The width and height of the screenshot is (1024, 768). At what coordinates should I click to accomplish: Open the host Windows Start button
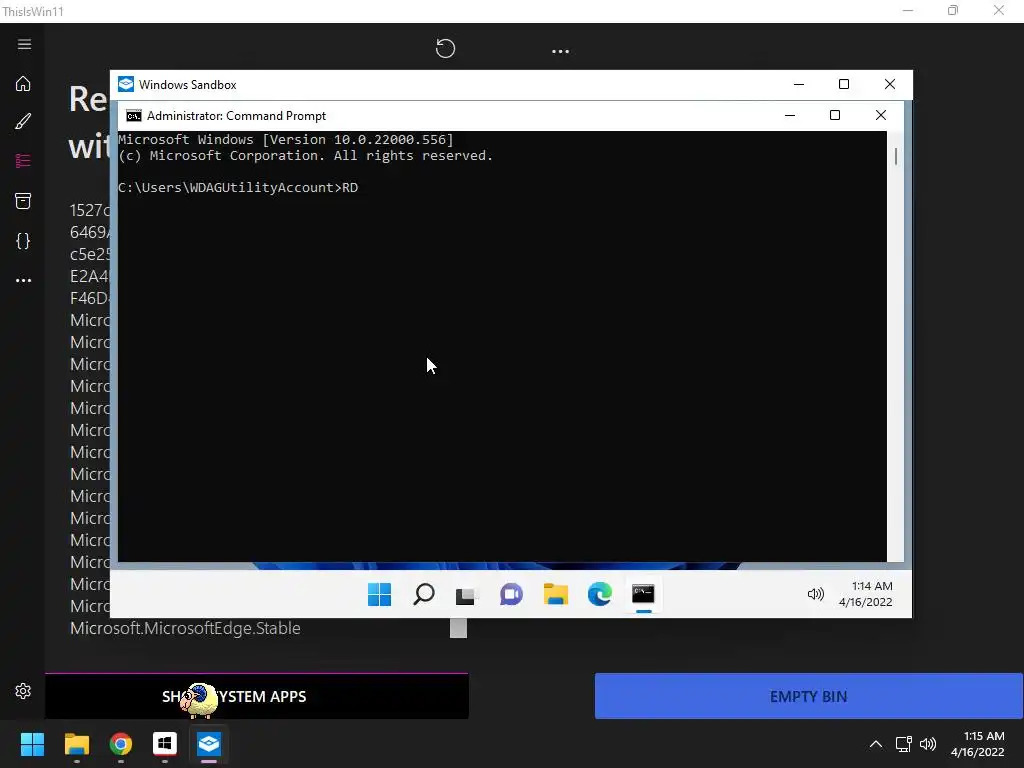(33, 744)
